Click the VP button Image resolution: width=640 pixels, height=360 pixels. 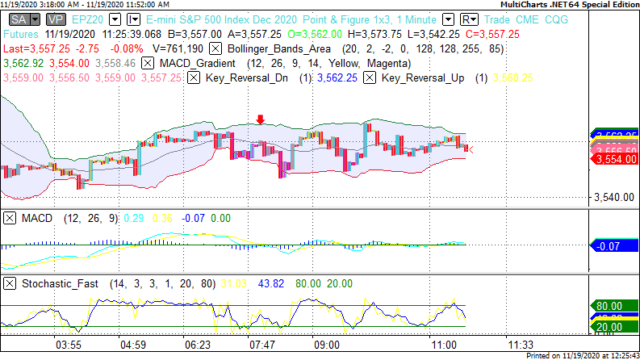56,20
